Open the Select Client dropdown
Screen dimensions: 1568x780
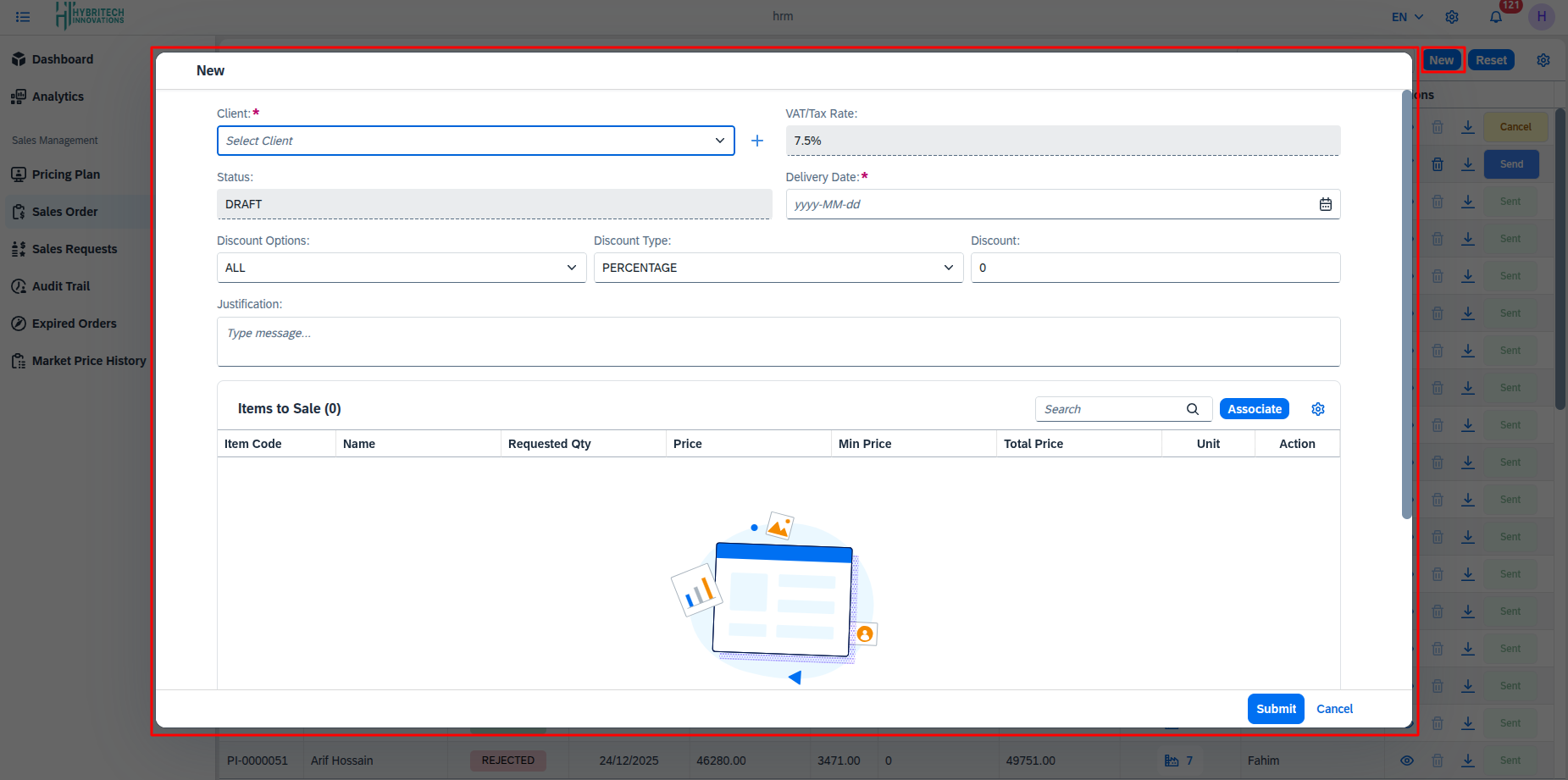pos(475,141)
